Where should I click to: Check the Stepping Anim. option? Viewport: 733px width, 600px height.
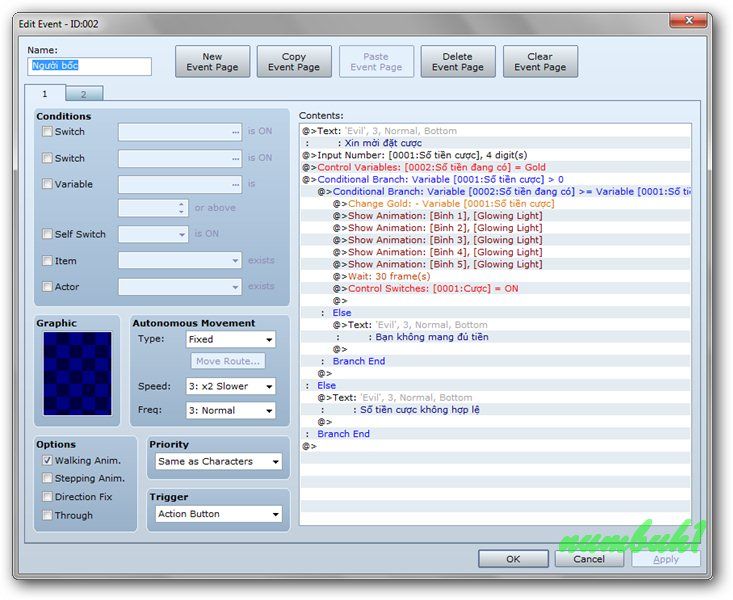point(47,478)
